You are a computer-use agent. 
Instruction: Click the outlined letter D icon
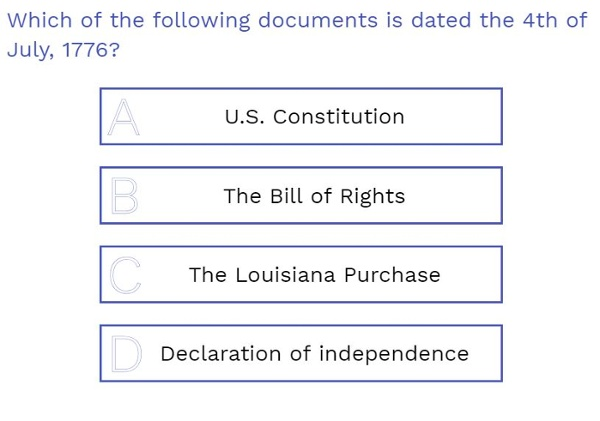tap(126, 354)
